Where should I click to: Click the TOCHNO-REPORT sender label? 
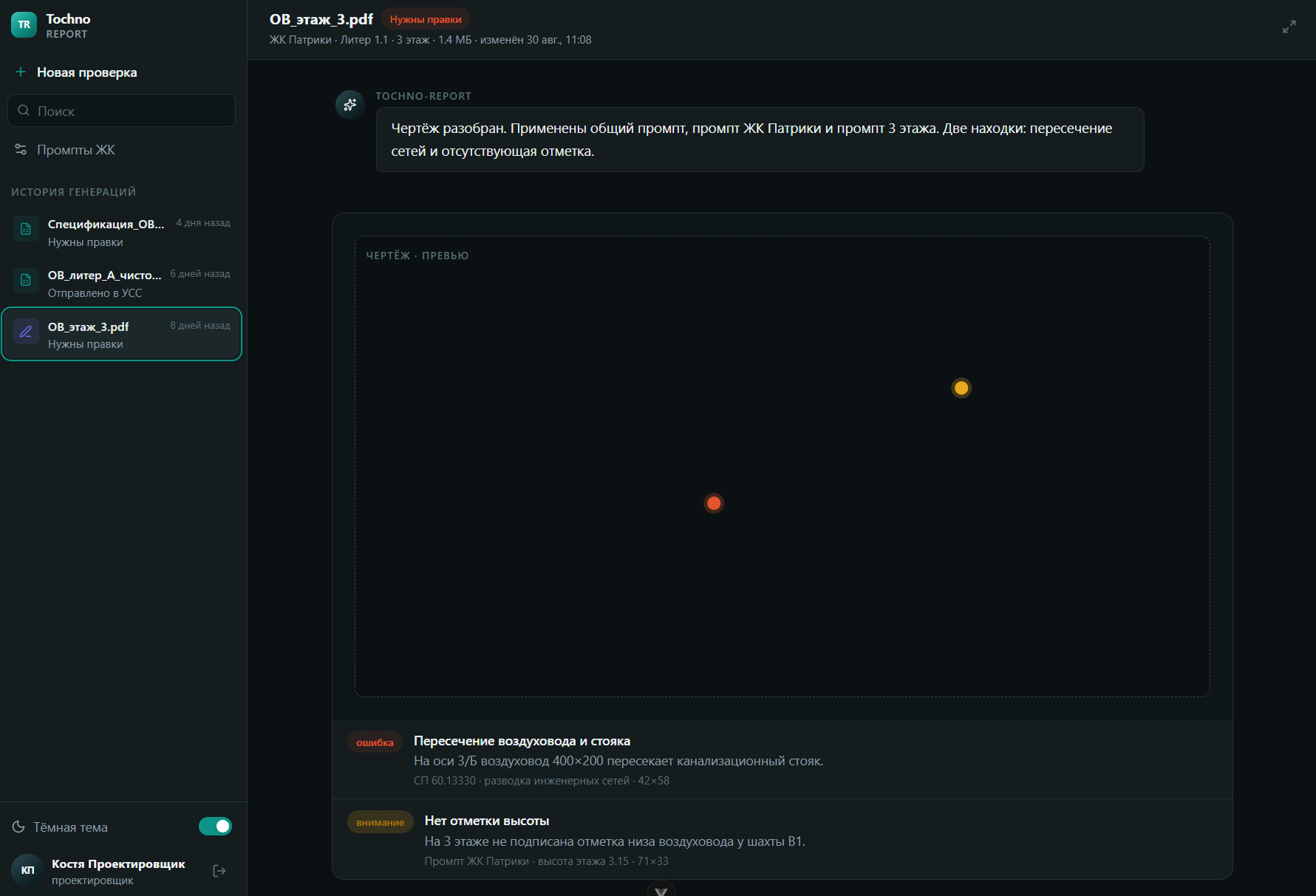pos(423,96)
